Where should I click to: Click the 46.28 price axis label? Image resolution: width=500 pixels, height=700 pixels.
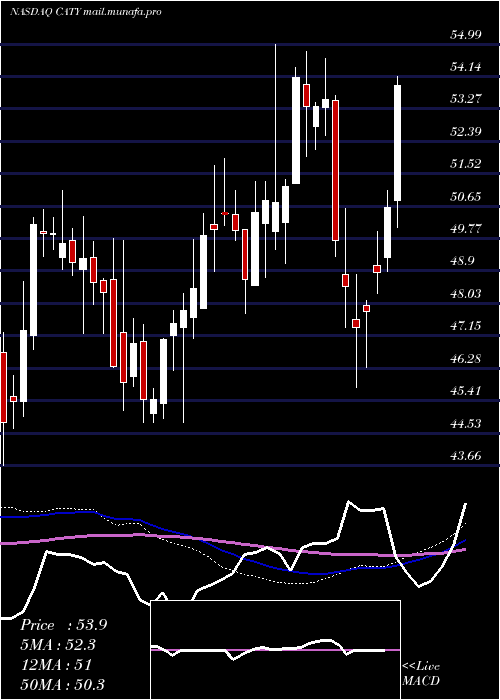(465, 358)
